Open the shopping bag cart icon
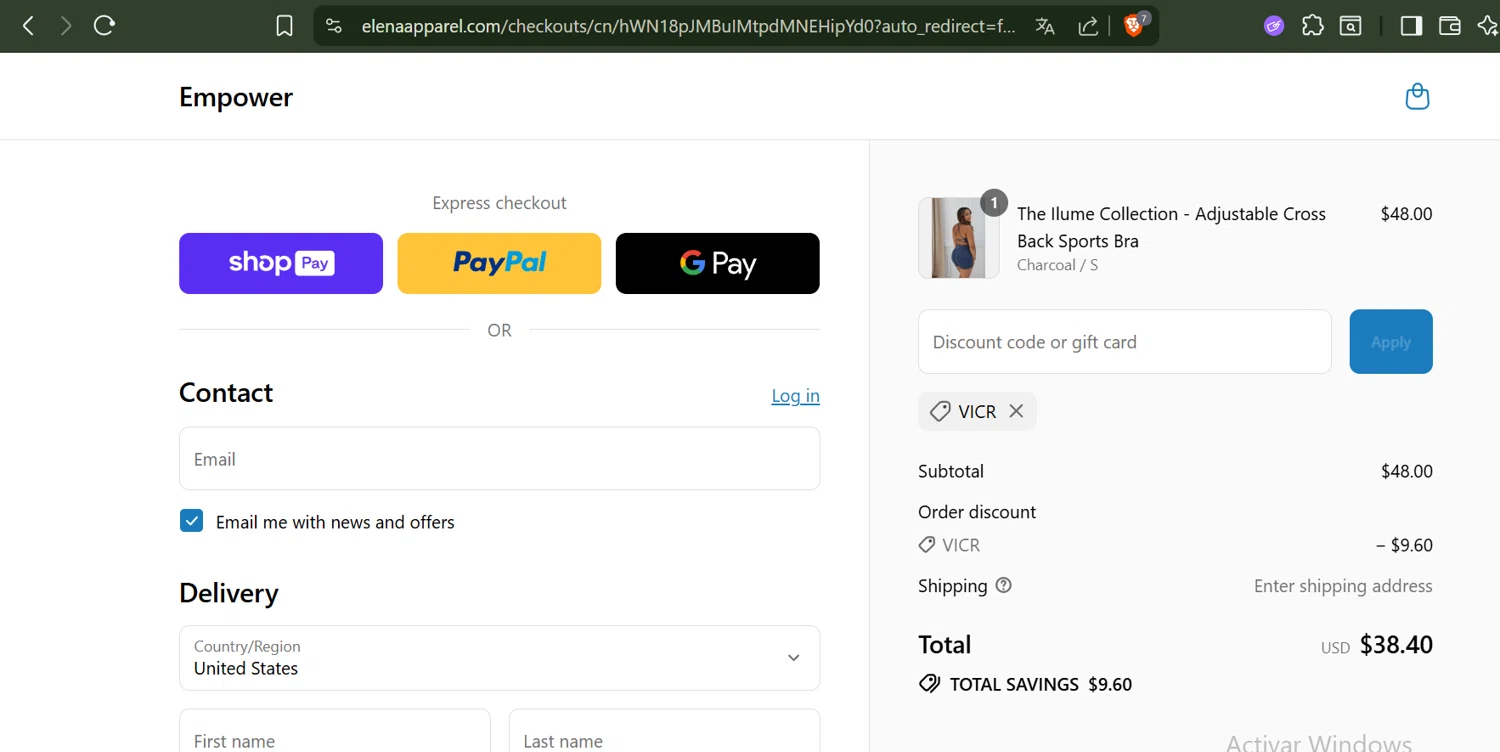Image resolution: width=1500 pixels, height=752 pixels. click(1417, 96)
